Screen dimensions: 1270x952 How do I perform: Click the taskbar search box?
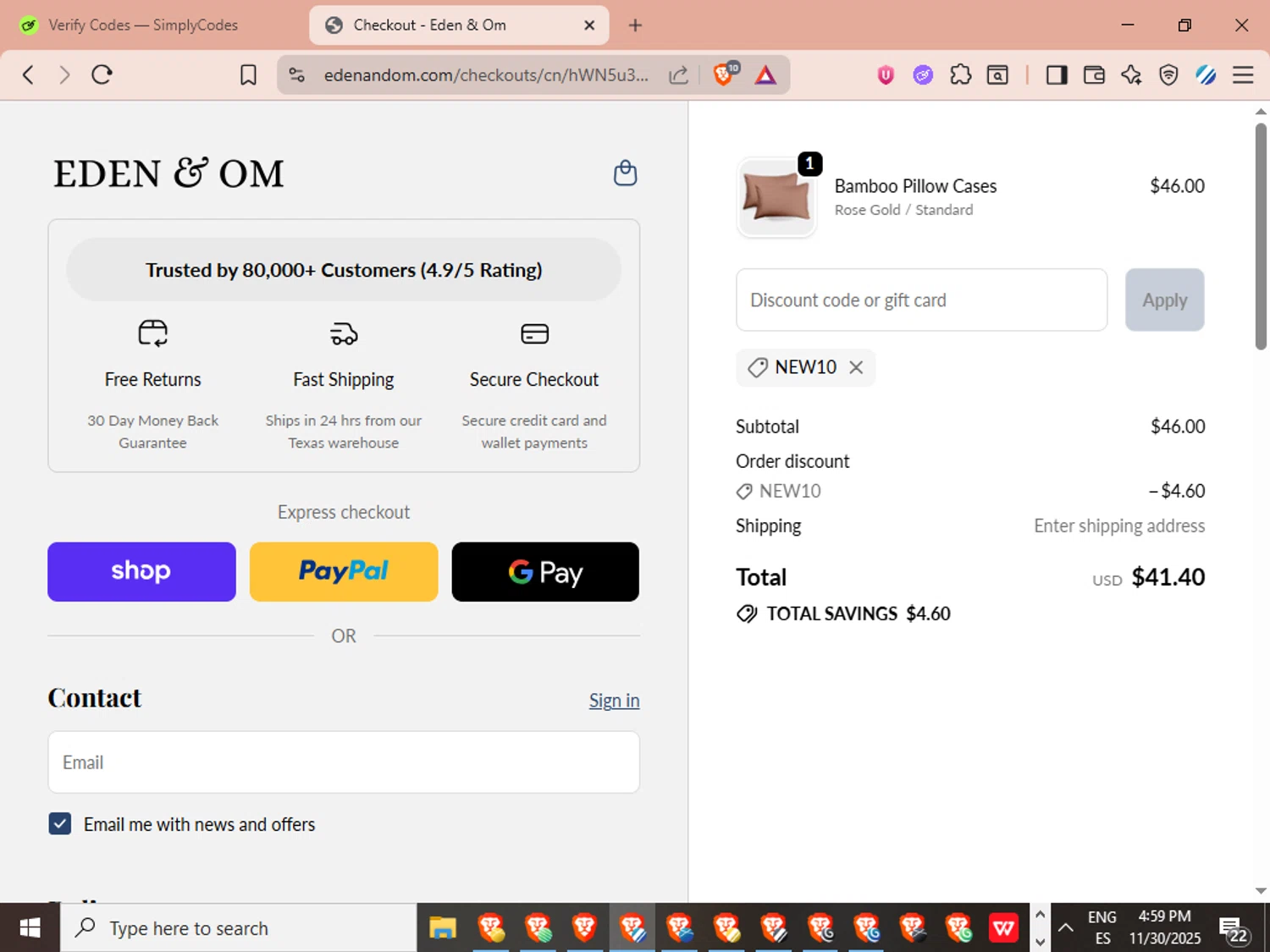click(x=239, y=928)
